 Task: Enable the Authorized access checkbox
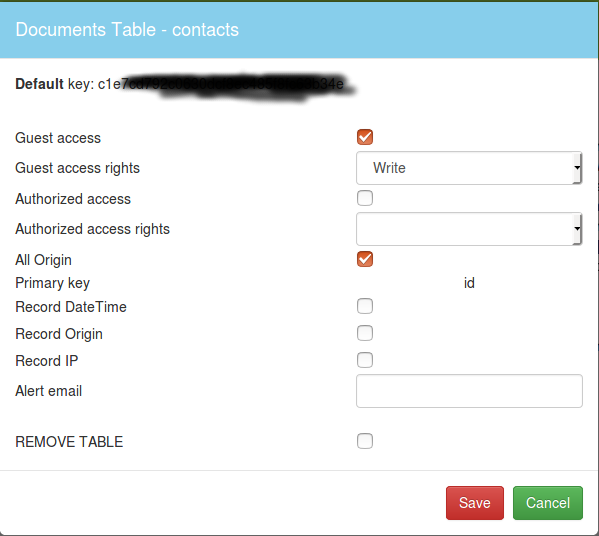click(x=365, y=198)
